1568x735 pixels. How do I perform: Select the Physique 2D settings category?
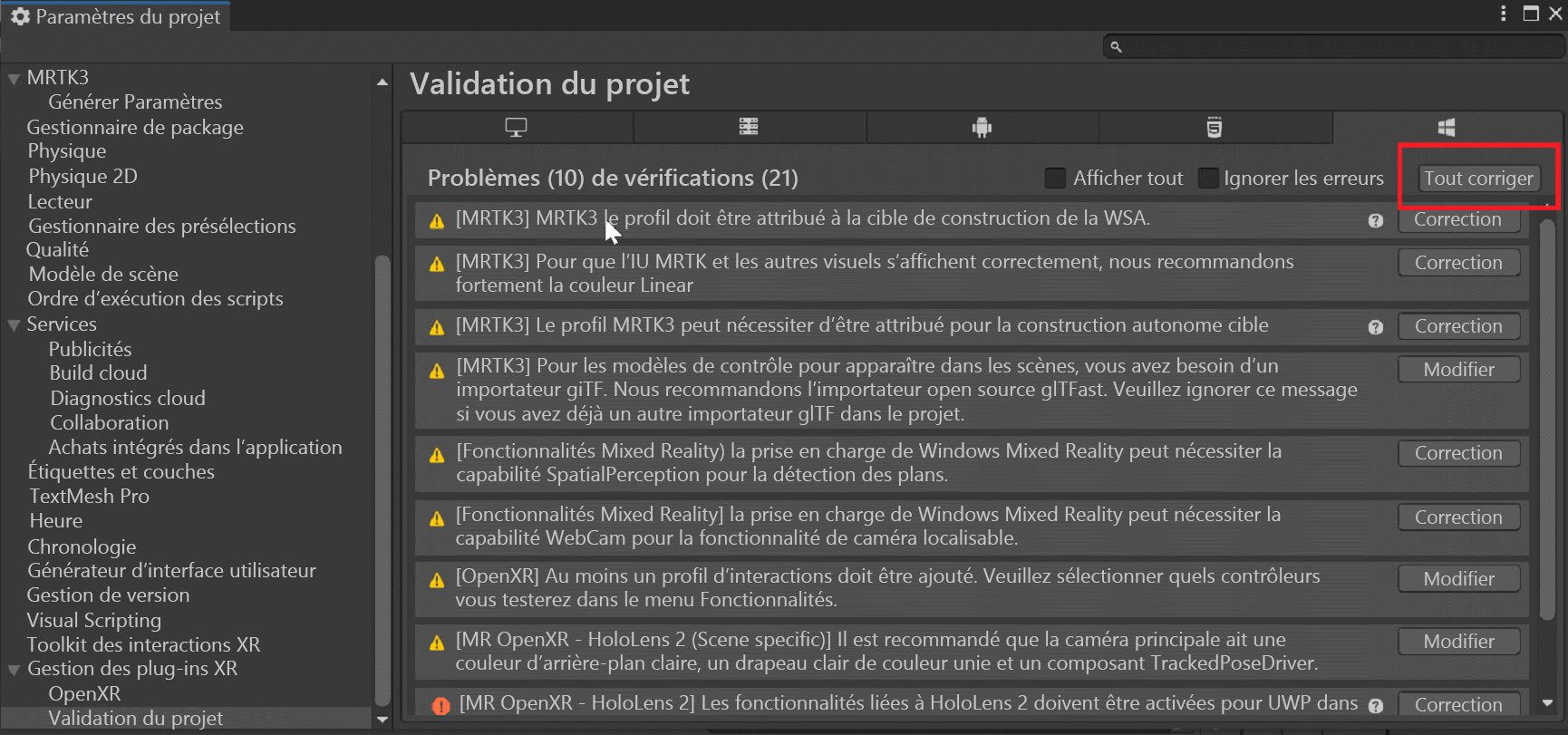pyautogui.click(x=82, y=176)
